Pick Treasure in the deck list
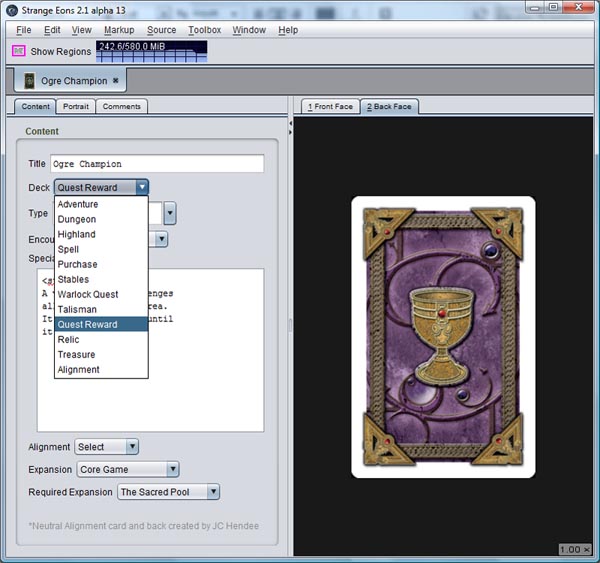This screenshot has height=563, width=600. click(77, 354)
